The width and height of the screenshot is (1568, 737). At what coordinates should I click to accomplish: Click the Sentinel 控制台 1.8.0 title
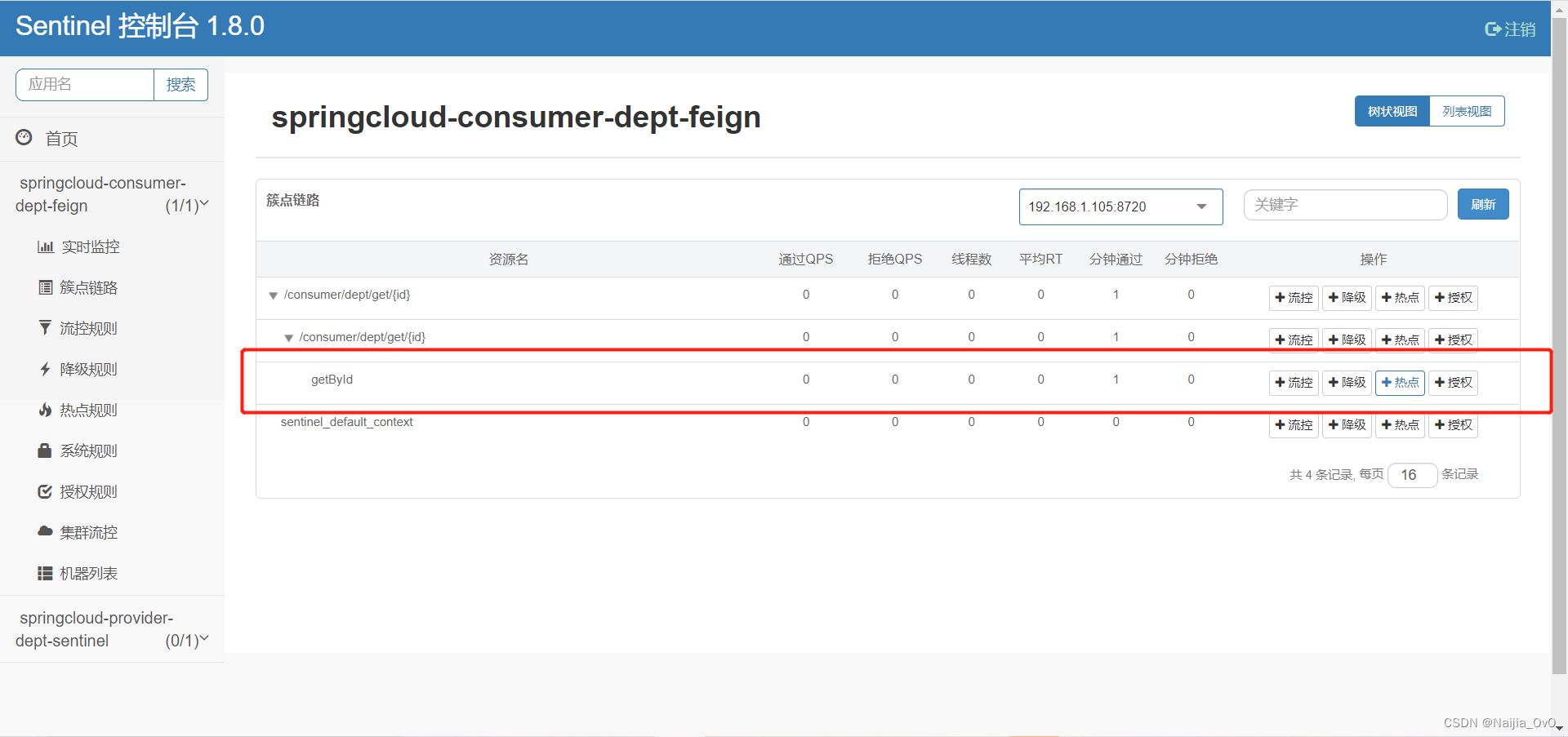pyautogui.click(x=140, y=26)
